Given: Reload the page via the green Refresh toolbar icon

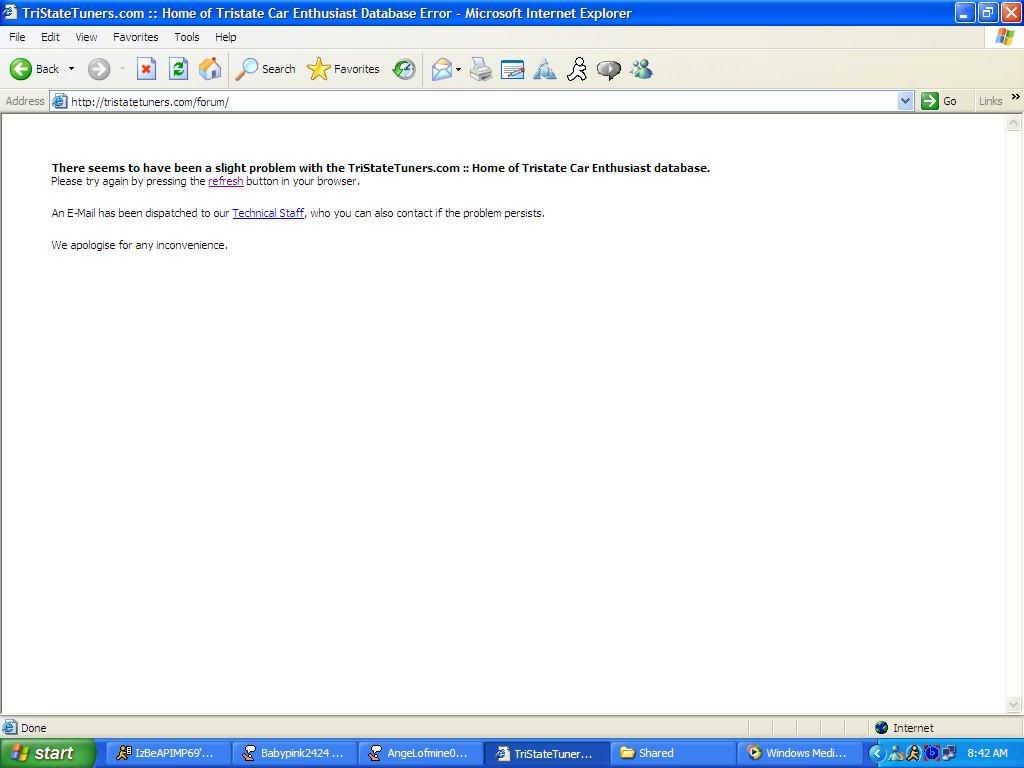Looking at the screenshot, I should pos(178,69).
